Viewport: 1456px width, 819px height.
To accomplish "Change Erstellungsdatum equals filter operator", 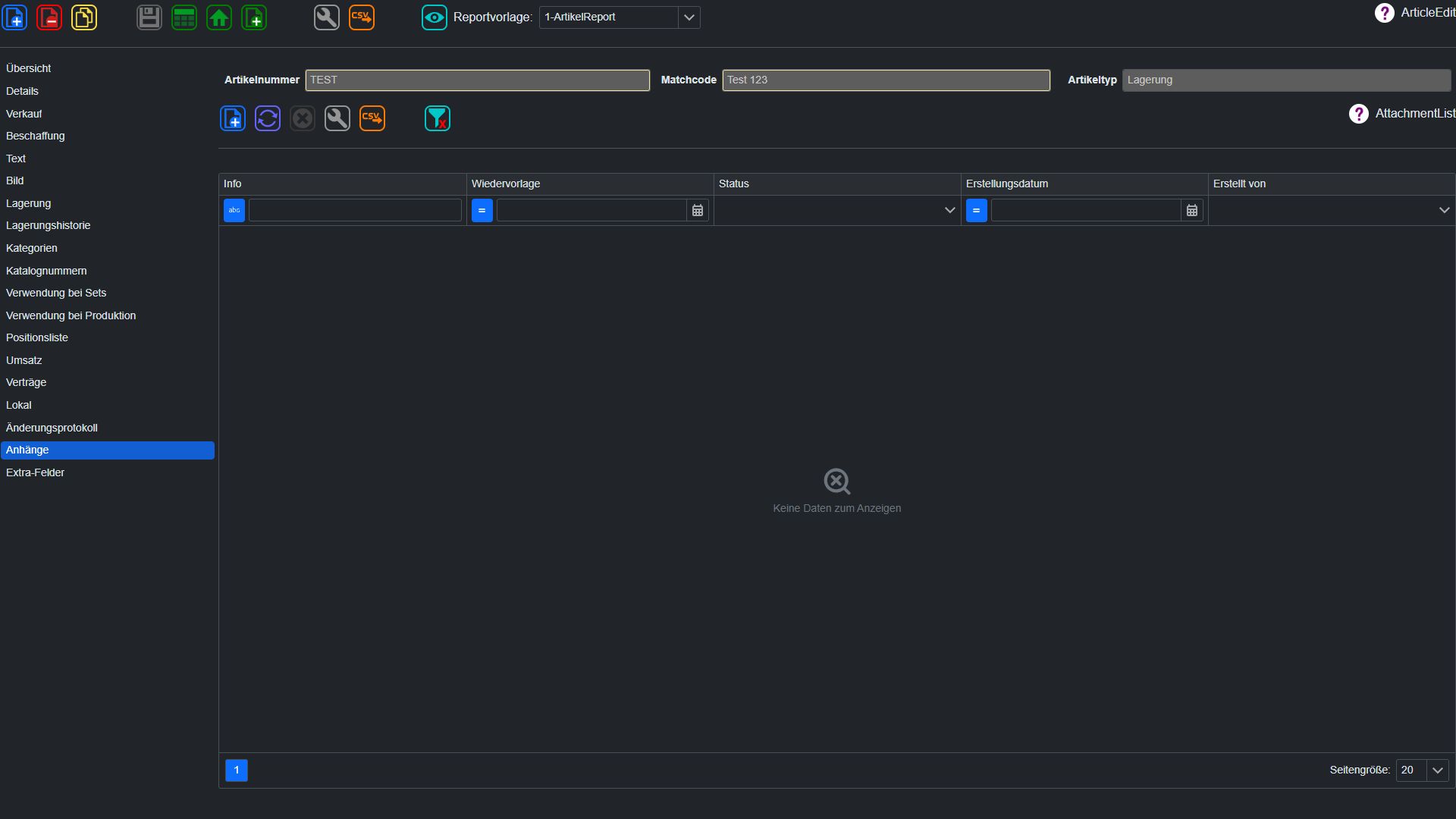I will [977, 210].
